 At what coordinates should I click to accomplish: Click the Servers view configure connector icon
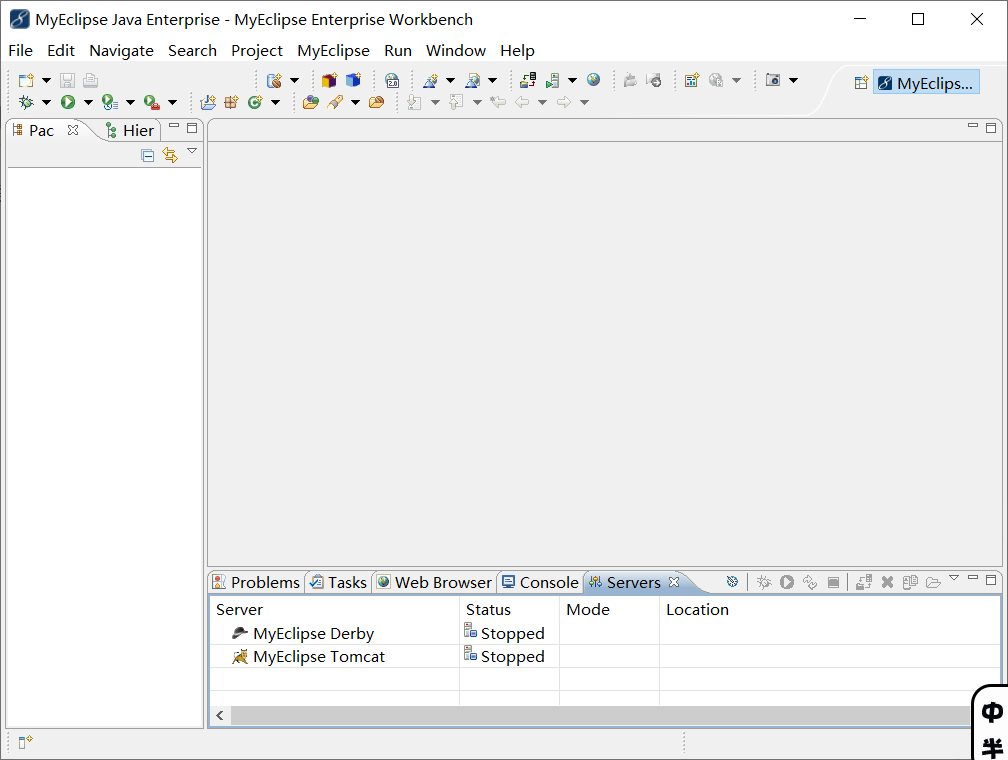pyautogui.click(x=732, y=581)
